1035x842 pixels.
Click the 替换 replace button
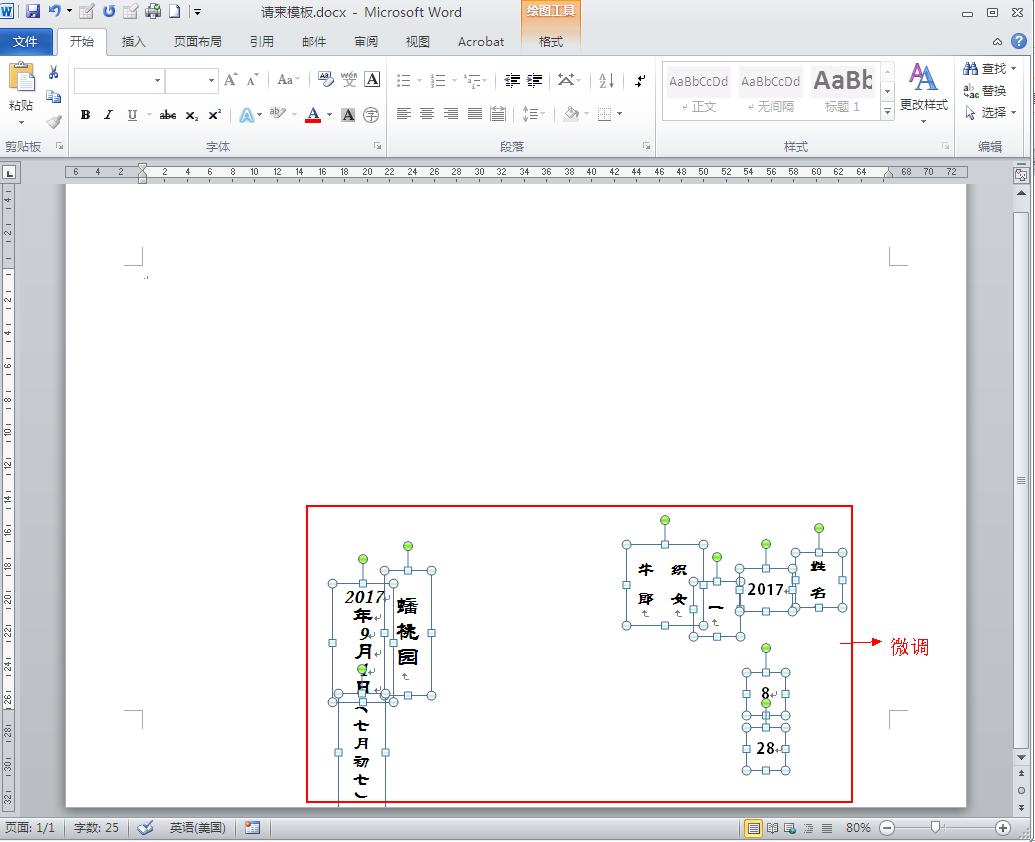tap(985, 91)
